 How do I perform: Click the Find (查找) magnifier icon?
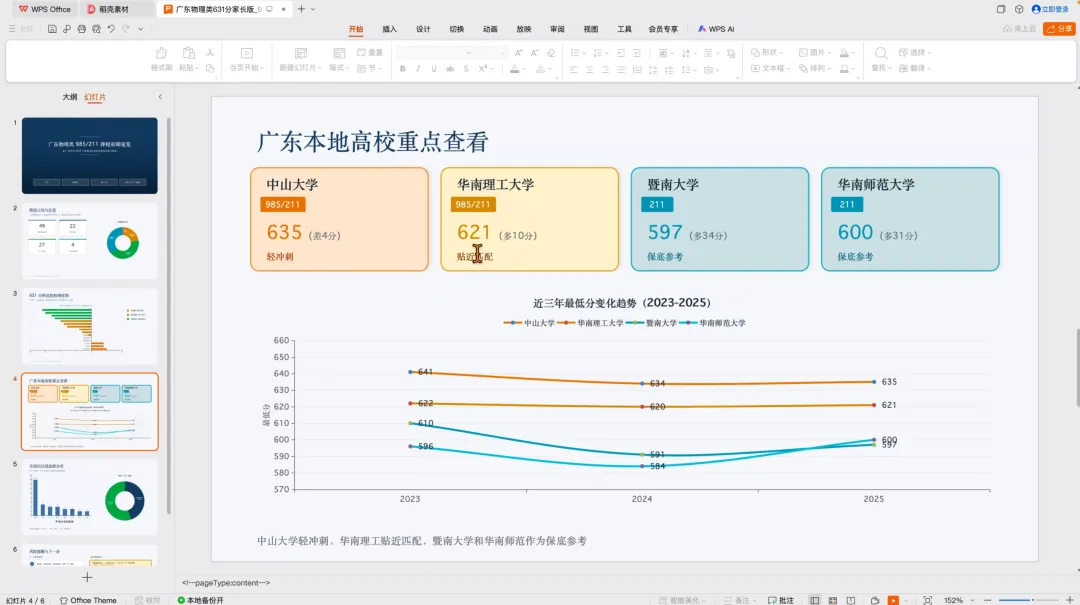pos(881,54)
